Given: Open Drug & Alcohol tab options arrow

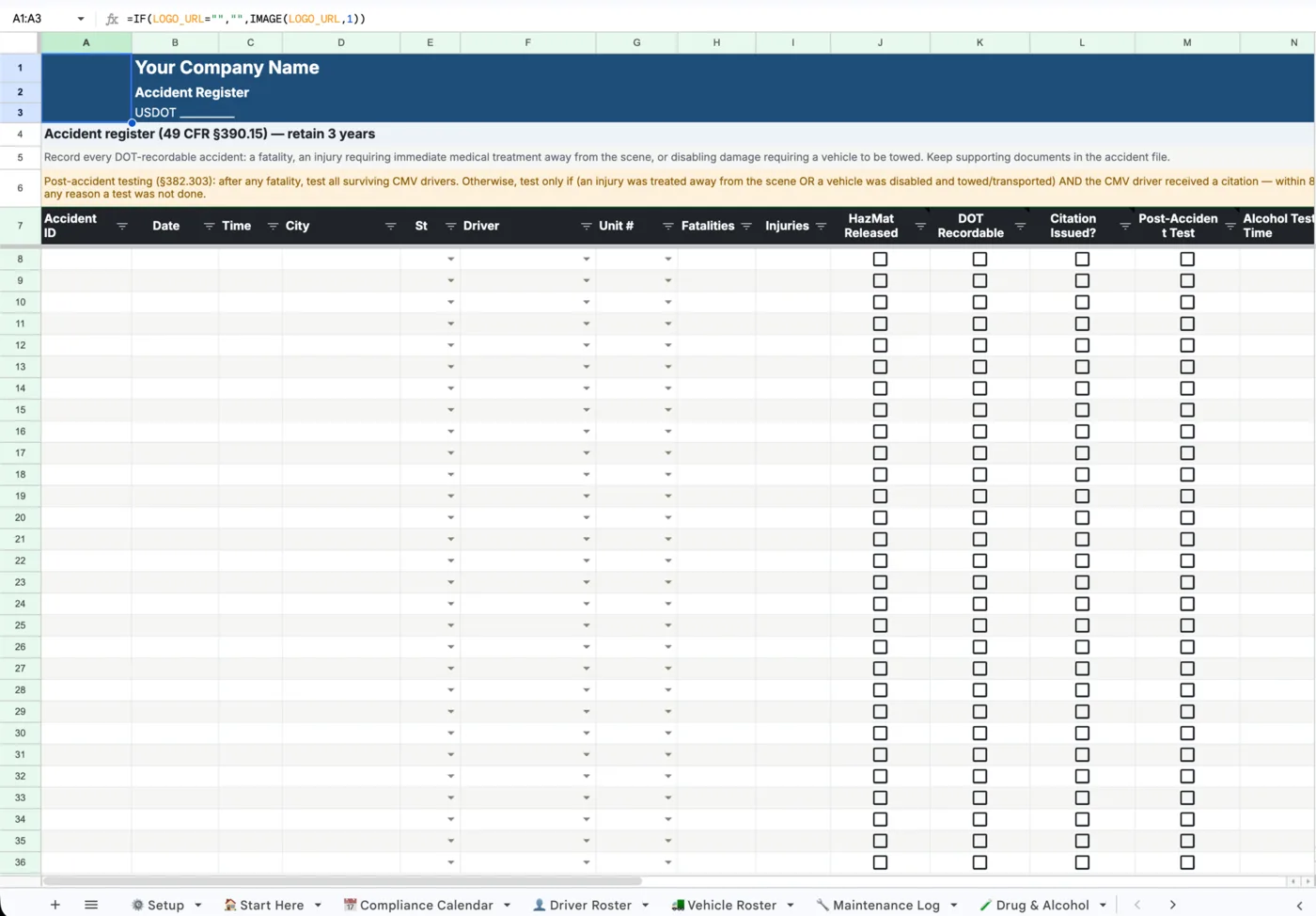Looking at the screenshot, I should pos(1103,905).
